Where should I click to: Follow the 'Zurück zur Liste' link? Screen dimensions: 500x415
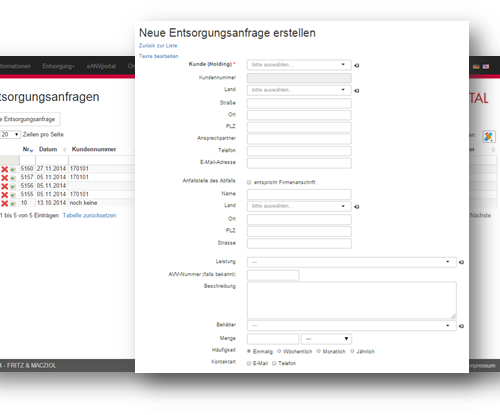(158, 46)
